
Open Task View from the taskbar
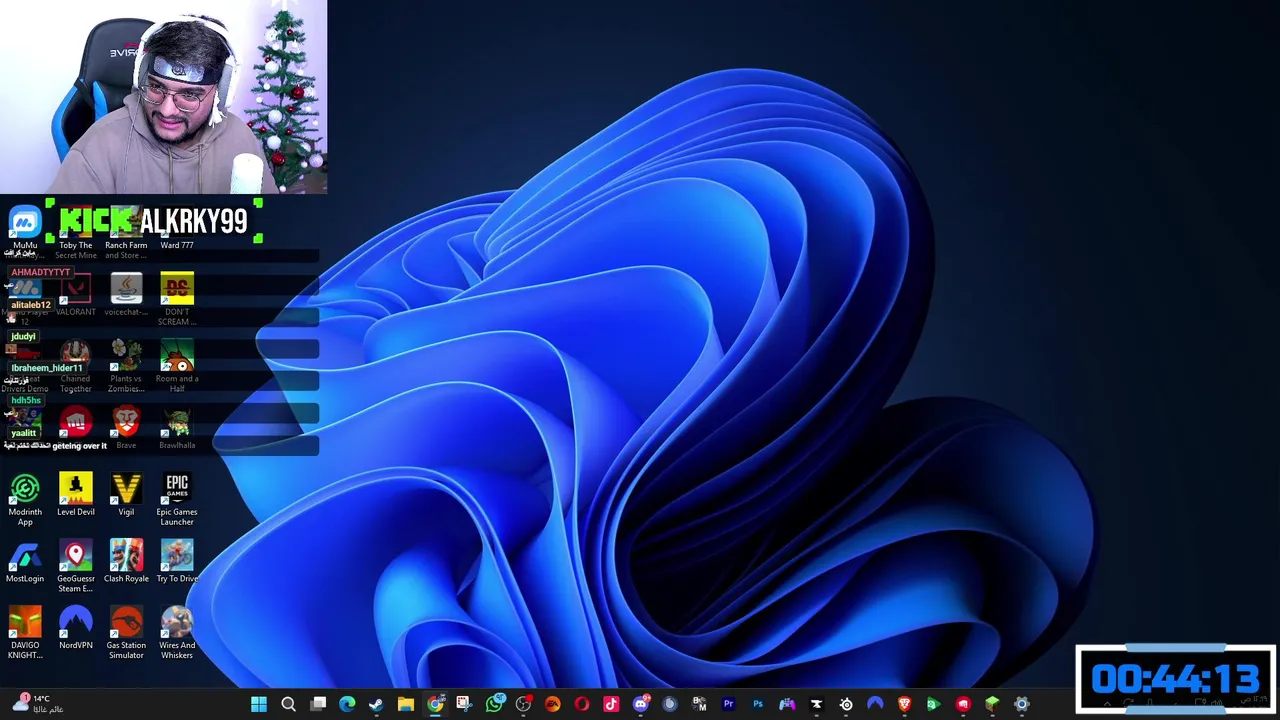click(x=318, y=704)
